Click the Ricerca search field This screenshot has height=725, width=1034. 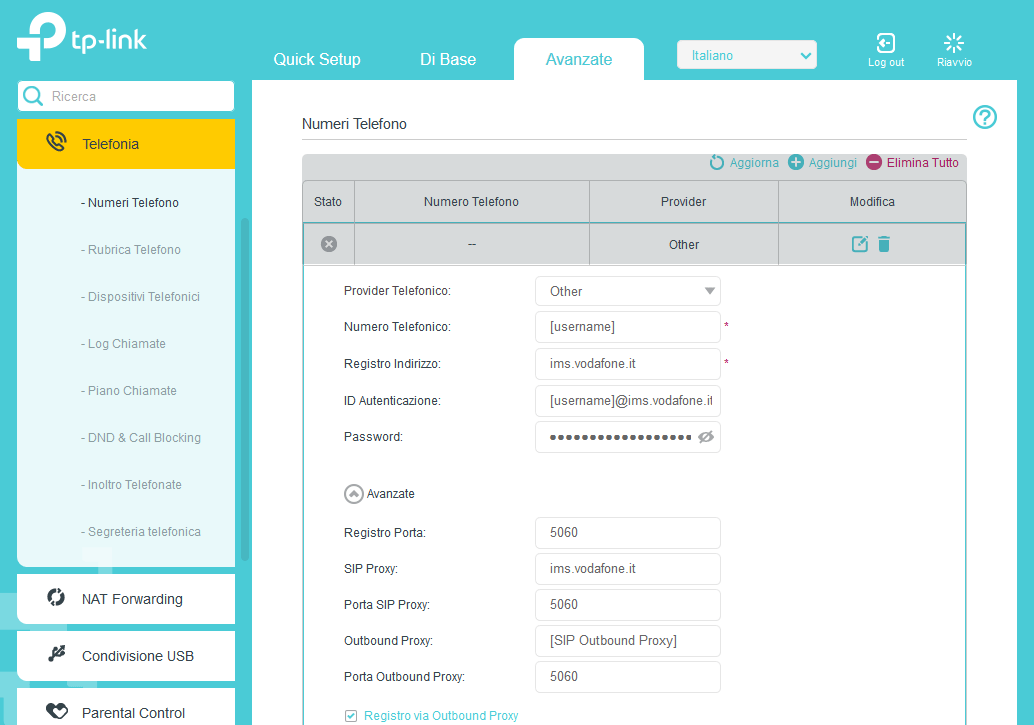click(x=126, y=96)
